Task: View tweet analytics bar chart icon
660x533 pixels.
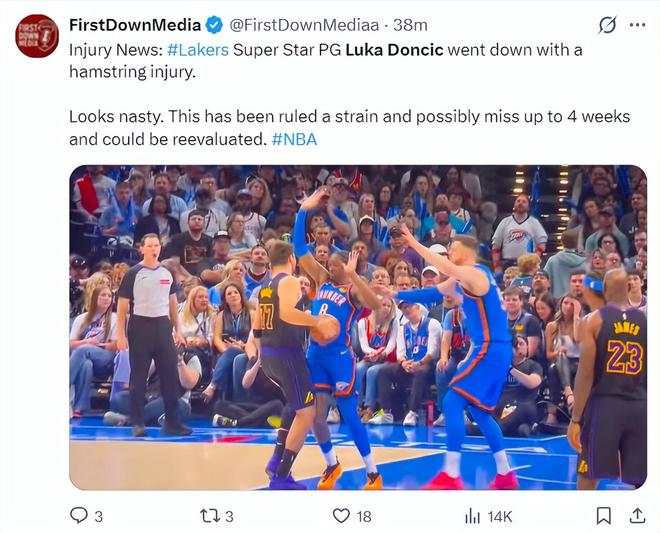Action: 473,515
